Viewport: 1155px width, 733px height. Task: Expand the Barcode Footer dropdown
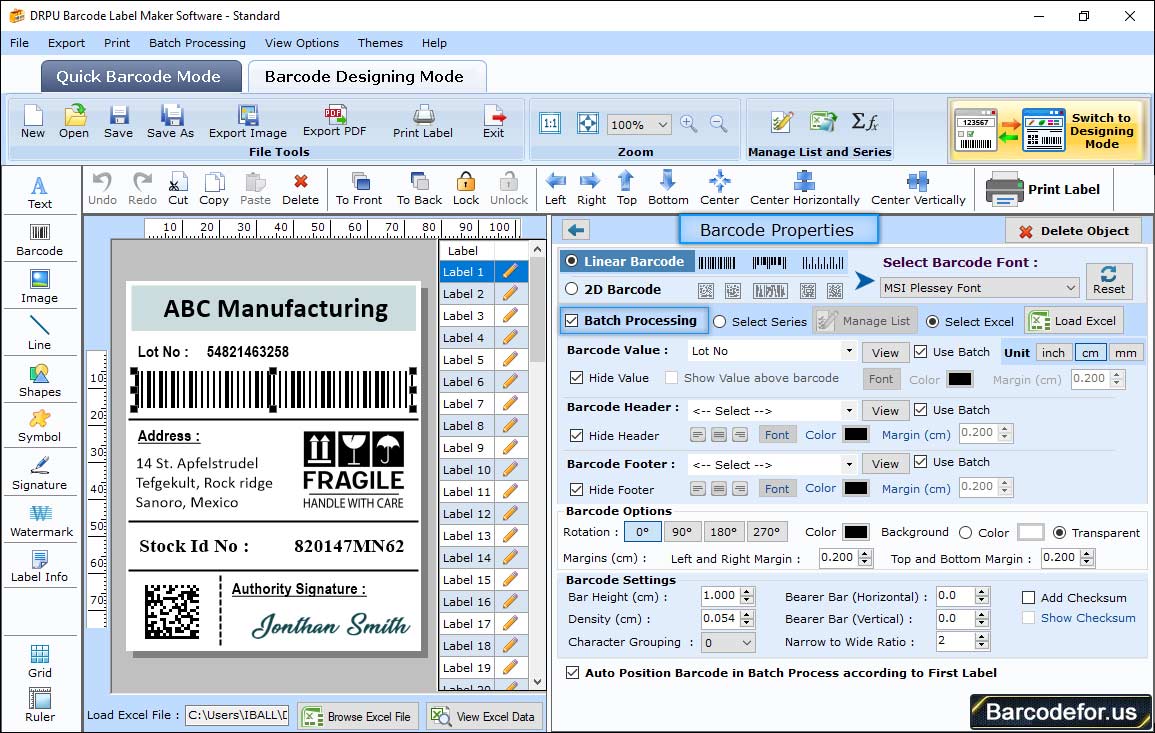click(x=849, y=464)
